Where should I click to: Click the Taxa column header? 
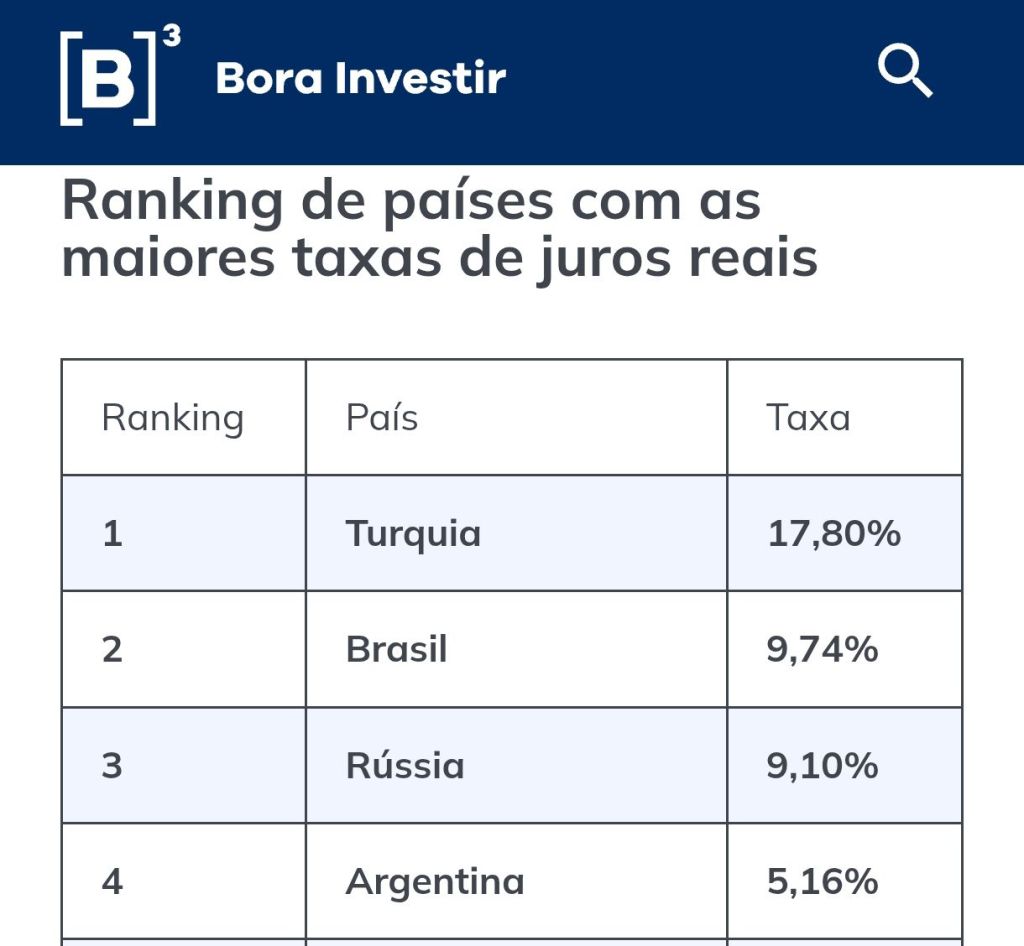click(808, 418)
